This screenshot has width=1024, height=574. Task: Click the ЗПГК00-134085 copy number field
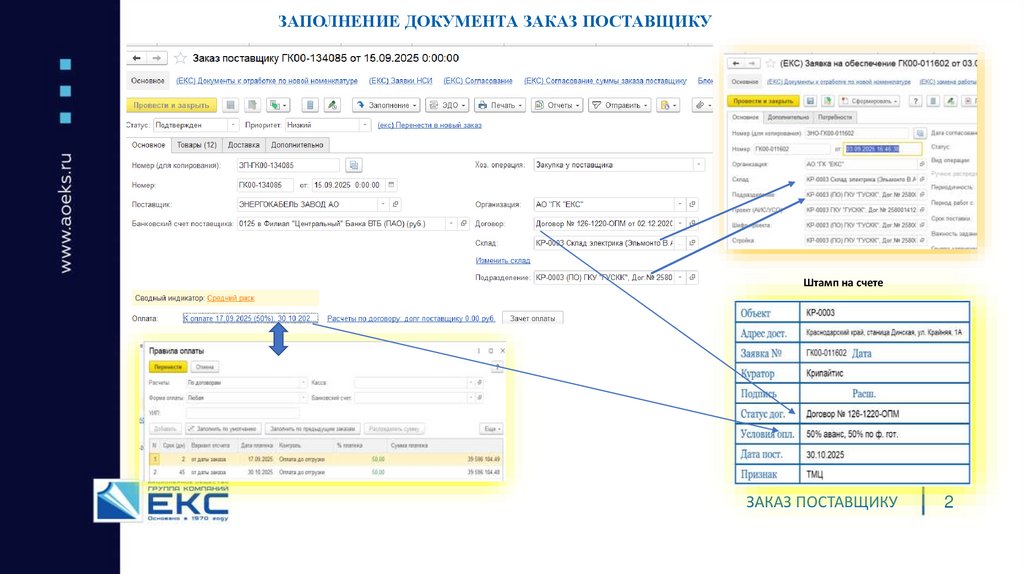click(x=288, y=165)
